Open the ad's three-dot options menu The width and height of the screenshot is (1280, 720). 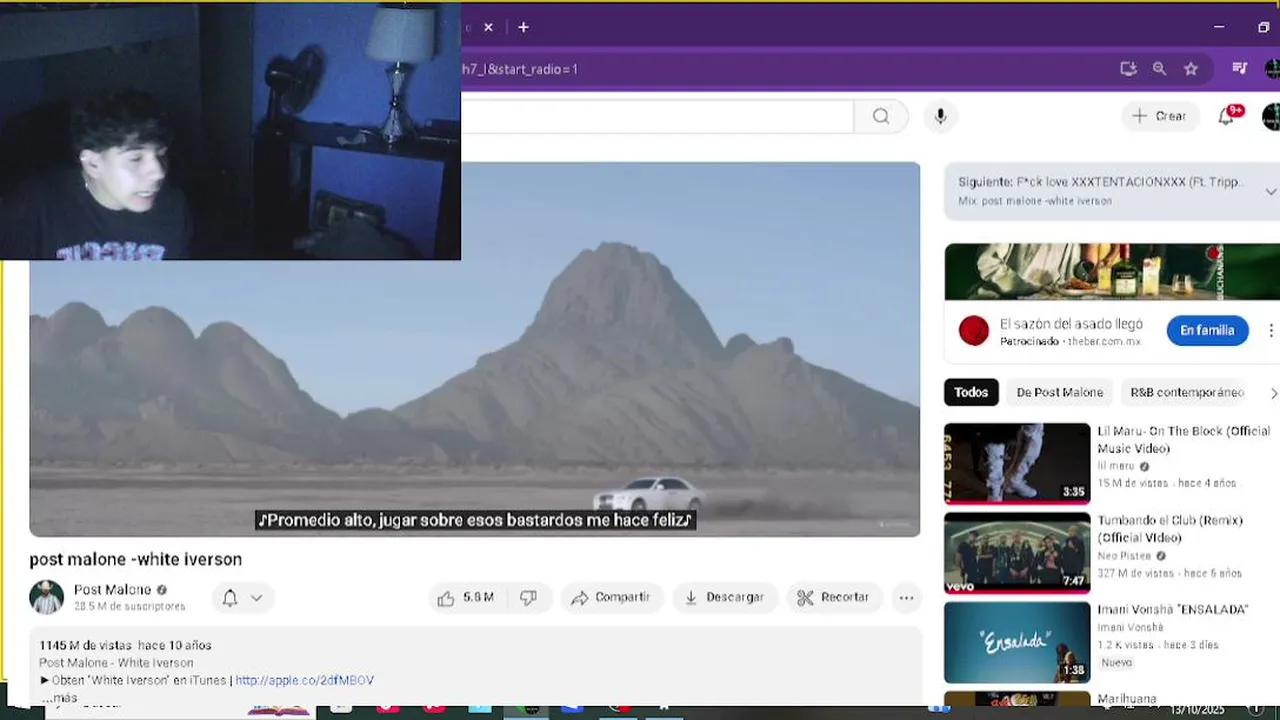click(x=1271, y=331)
